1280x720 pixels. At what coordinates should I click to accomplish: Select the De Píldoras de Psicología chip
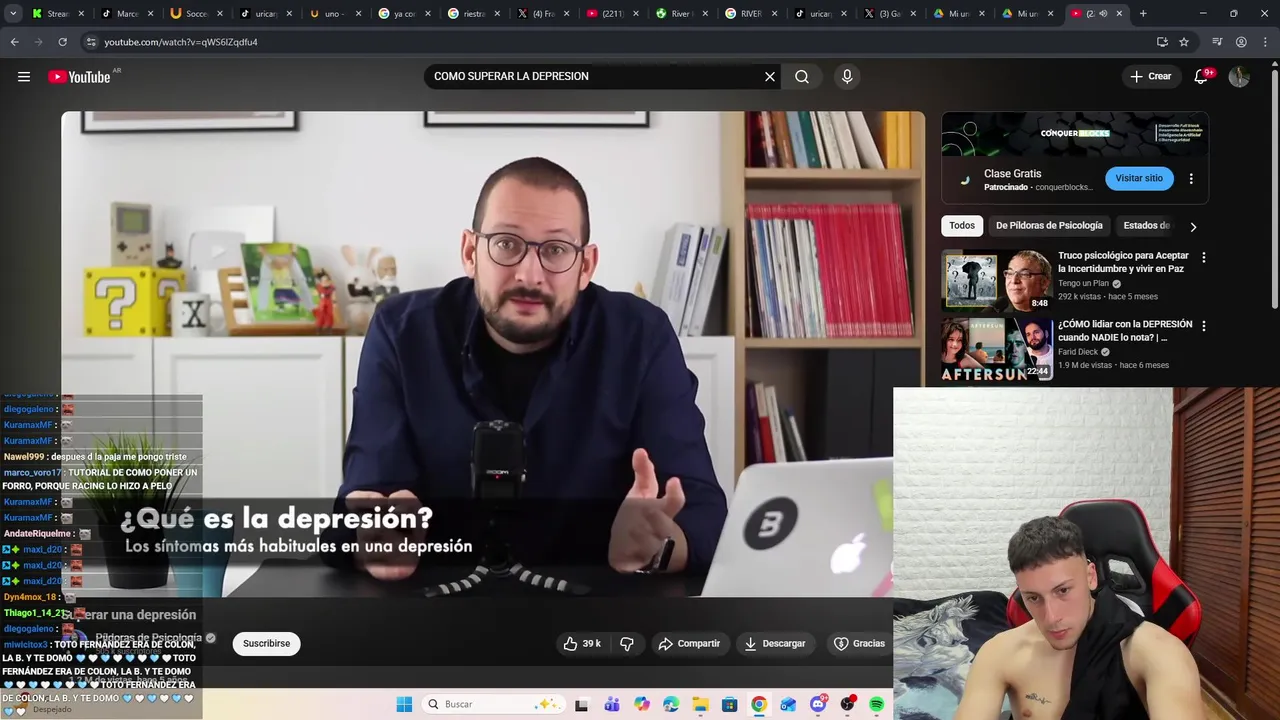click(1049, 226)
